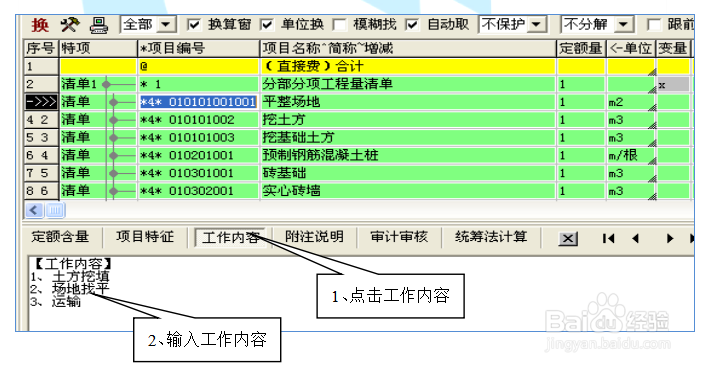The width and height of the screenshot is (711, 369).
Task: Click the red 换 conversion icon
Action: 39,25
